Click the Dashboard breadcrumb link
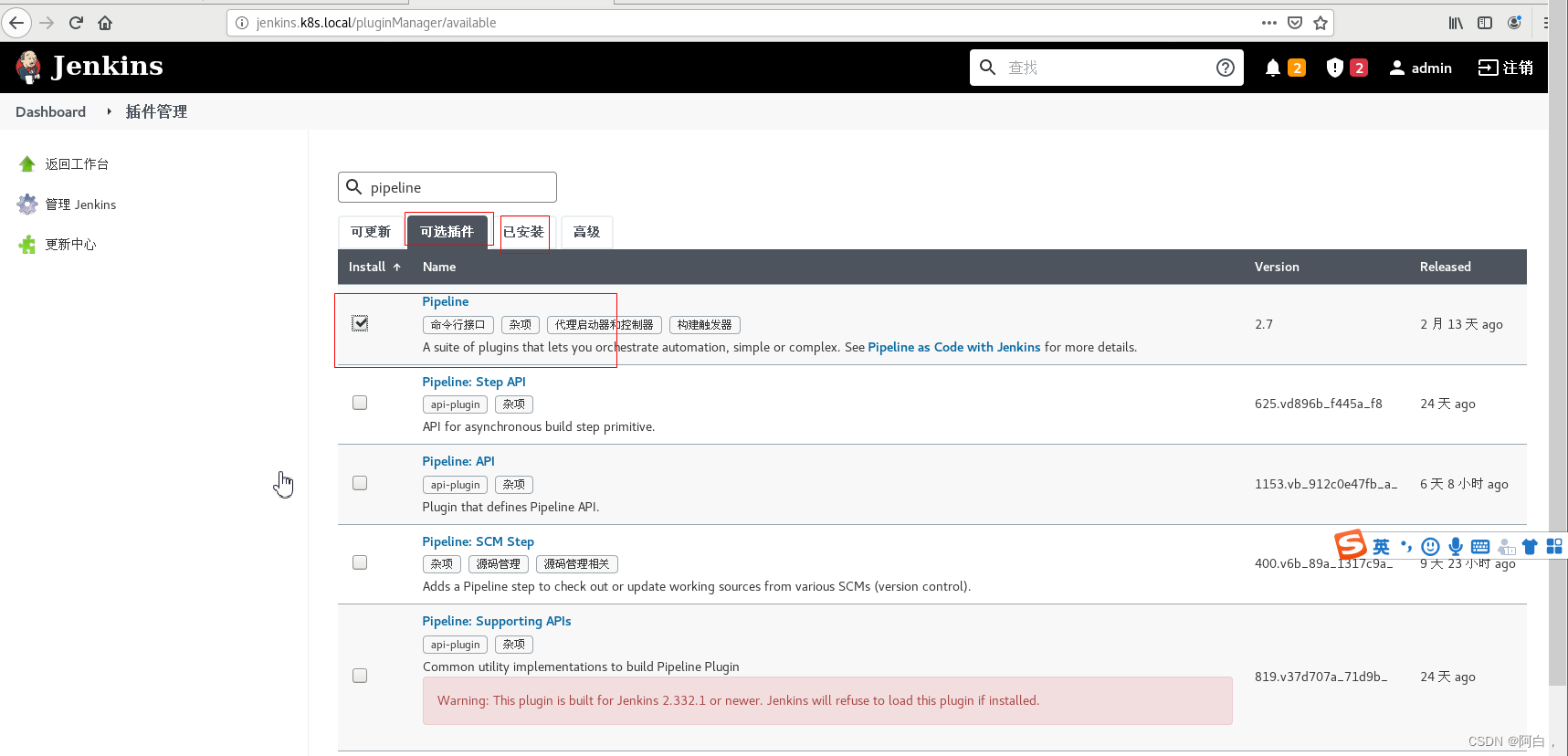The height and width of the screenshot is (756, 1568). [x=50, y=111]
